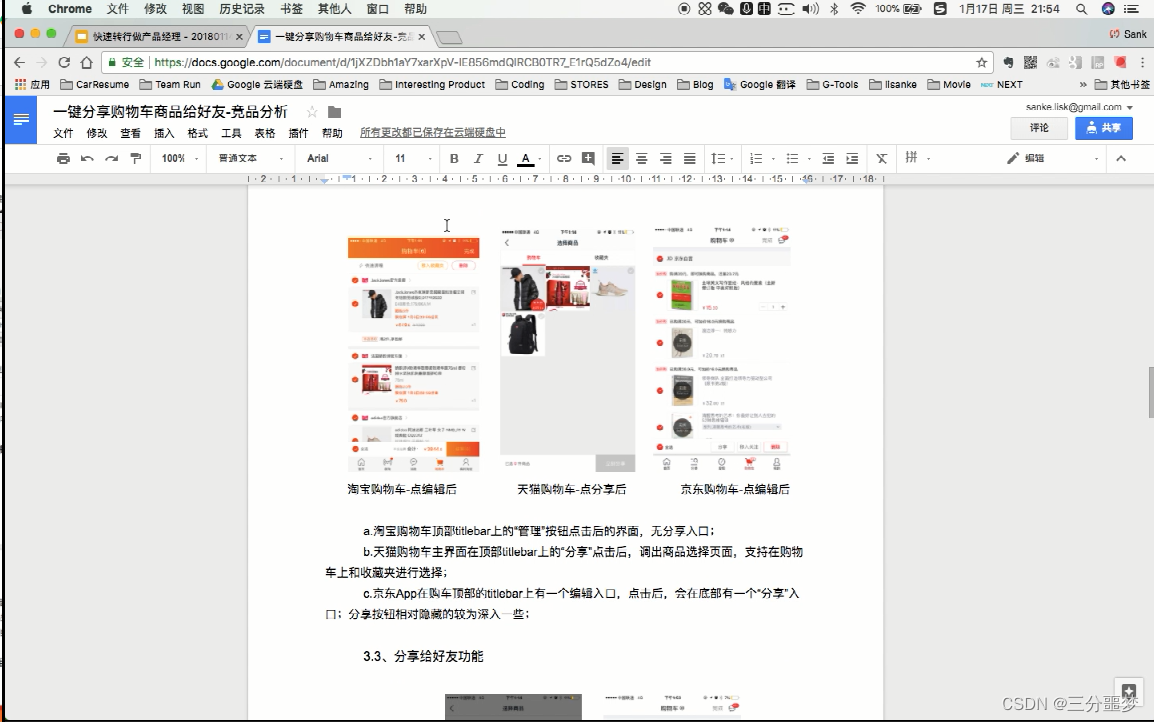
Task: Click the 评论 comments button
Action: [1039, 128]
